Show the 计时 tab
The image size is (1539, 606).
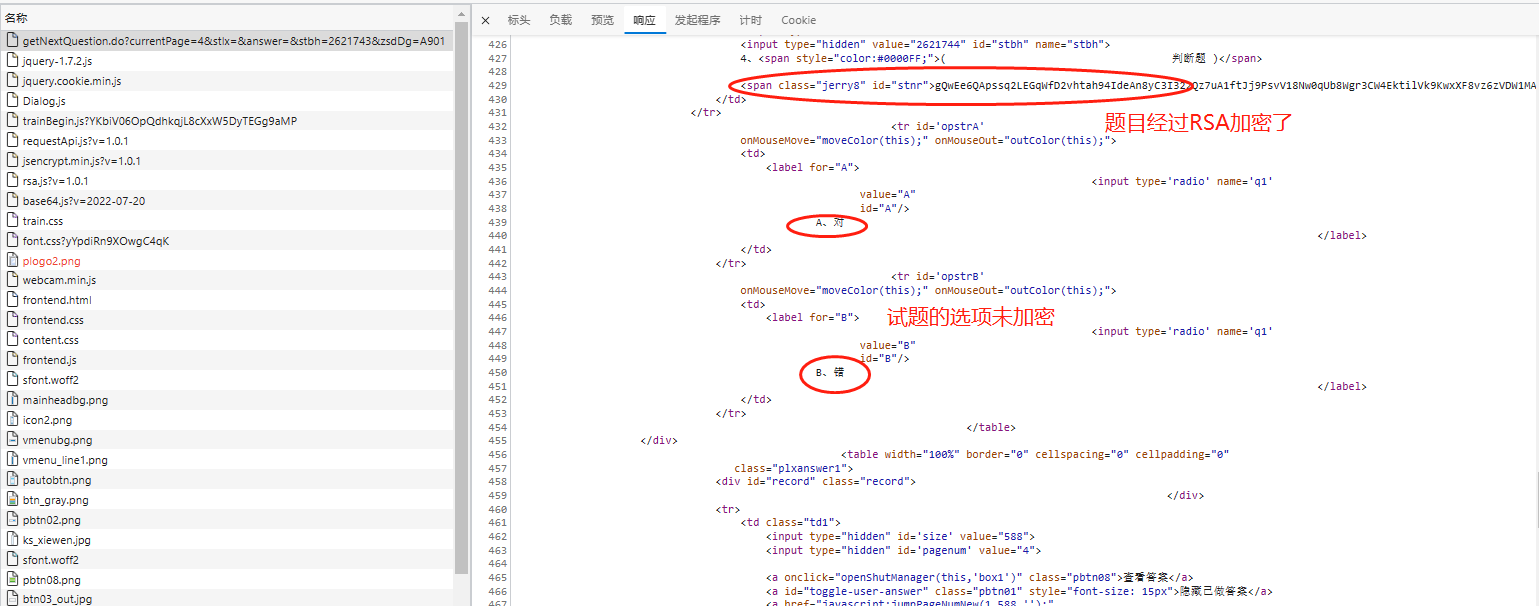tap(750, 20)
